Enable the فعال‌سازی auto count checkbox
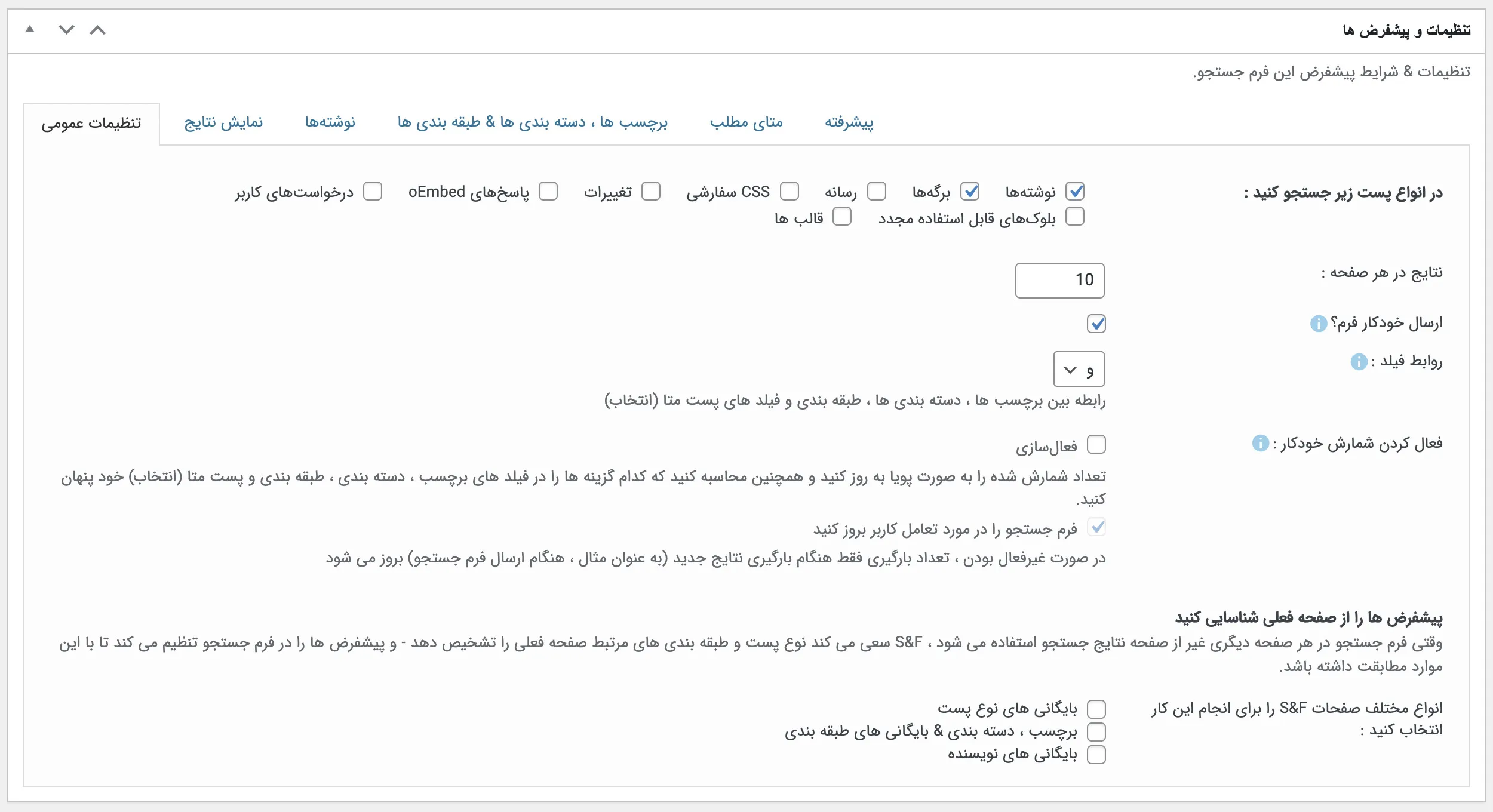Viewport: 1493px width, 812px height. (x=1096, y=445)
